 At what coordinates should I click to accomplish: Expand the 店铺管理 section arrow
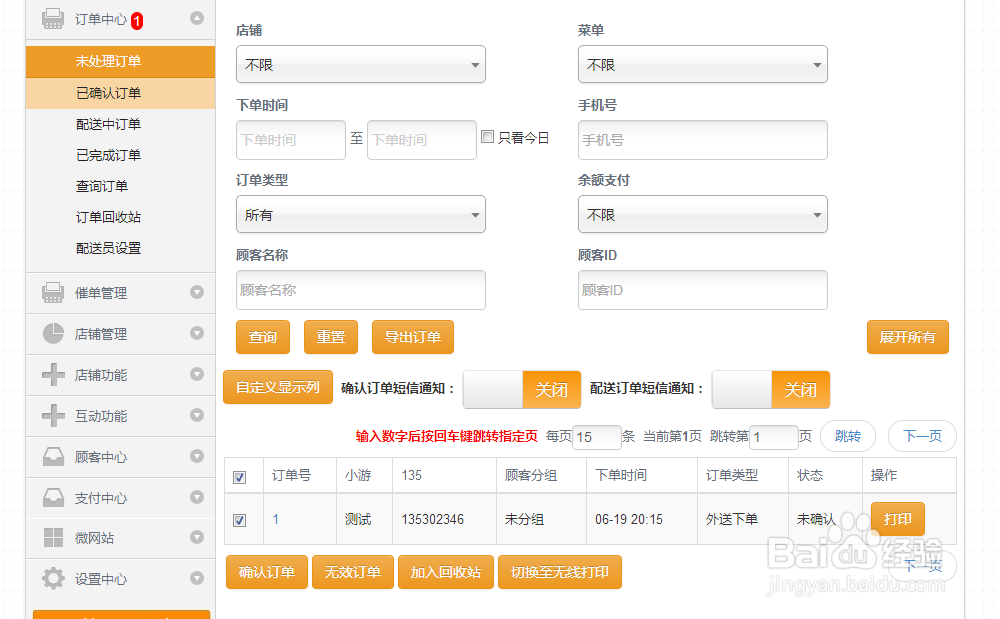(x=197, y=333)
